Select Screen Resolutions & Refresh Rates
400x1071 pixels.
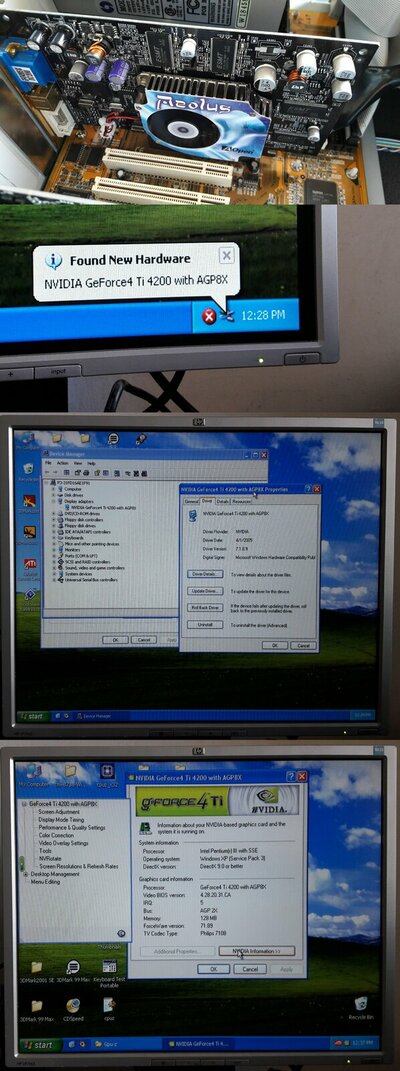tap(78, 866)
